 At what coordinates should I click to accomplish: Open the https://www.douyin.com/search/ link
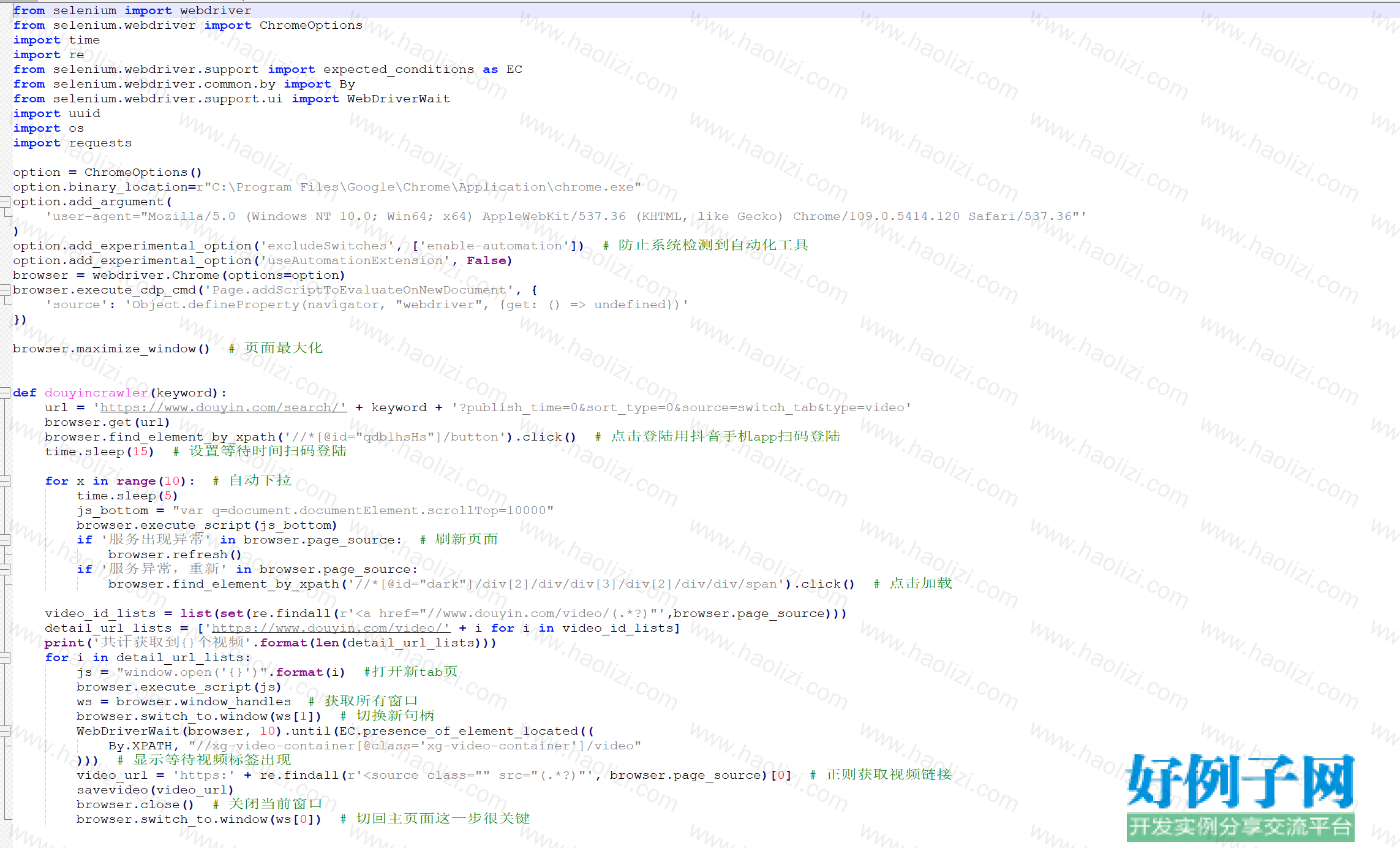pos(223,407)
